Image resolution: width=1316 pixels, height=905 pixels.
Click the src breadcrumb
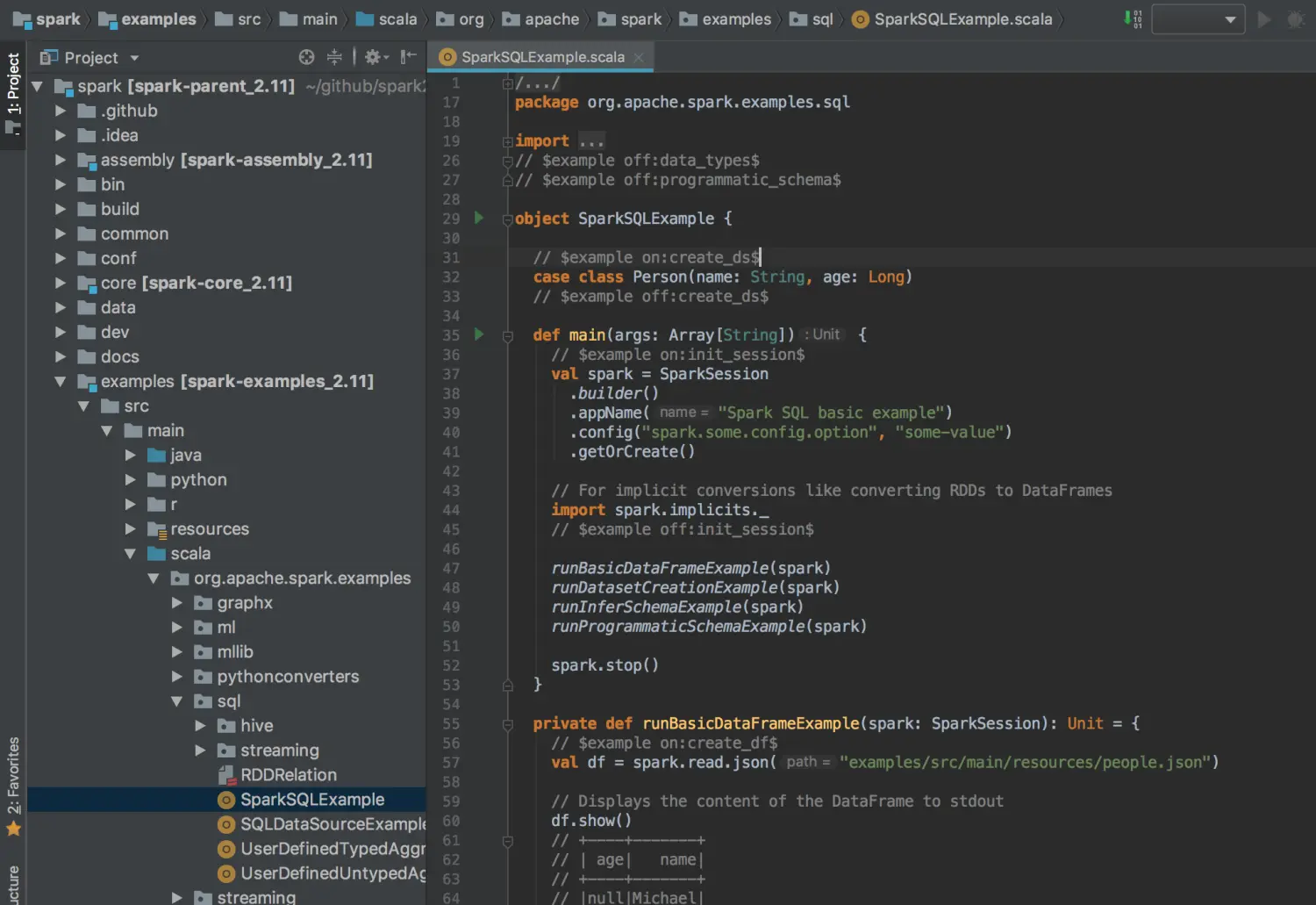point(238,19)
